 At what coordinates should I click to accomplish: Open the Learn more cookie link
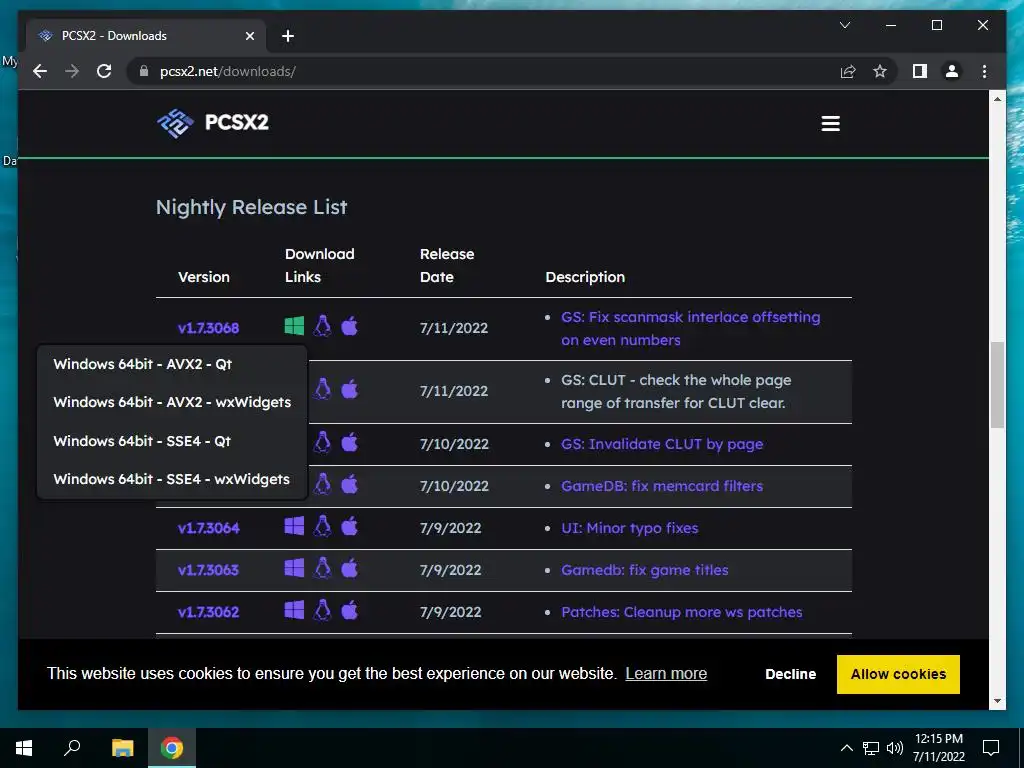click(x=666, y=673)
